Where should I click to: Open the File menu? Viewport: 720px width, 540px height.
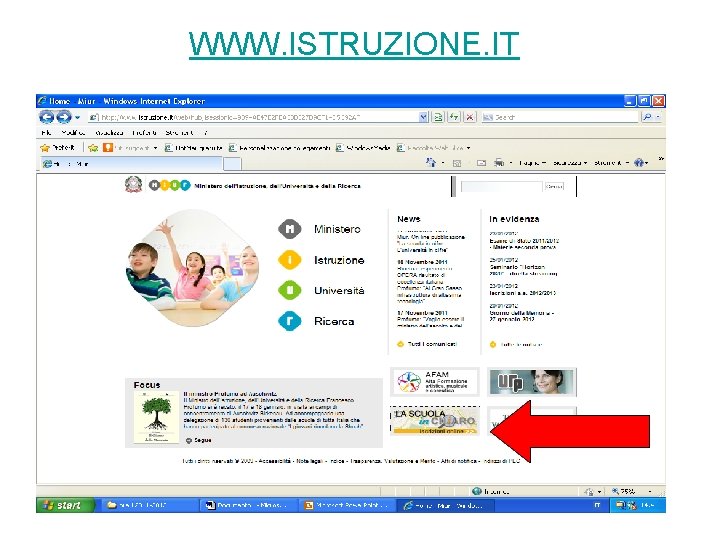coord(46,133)
